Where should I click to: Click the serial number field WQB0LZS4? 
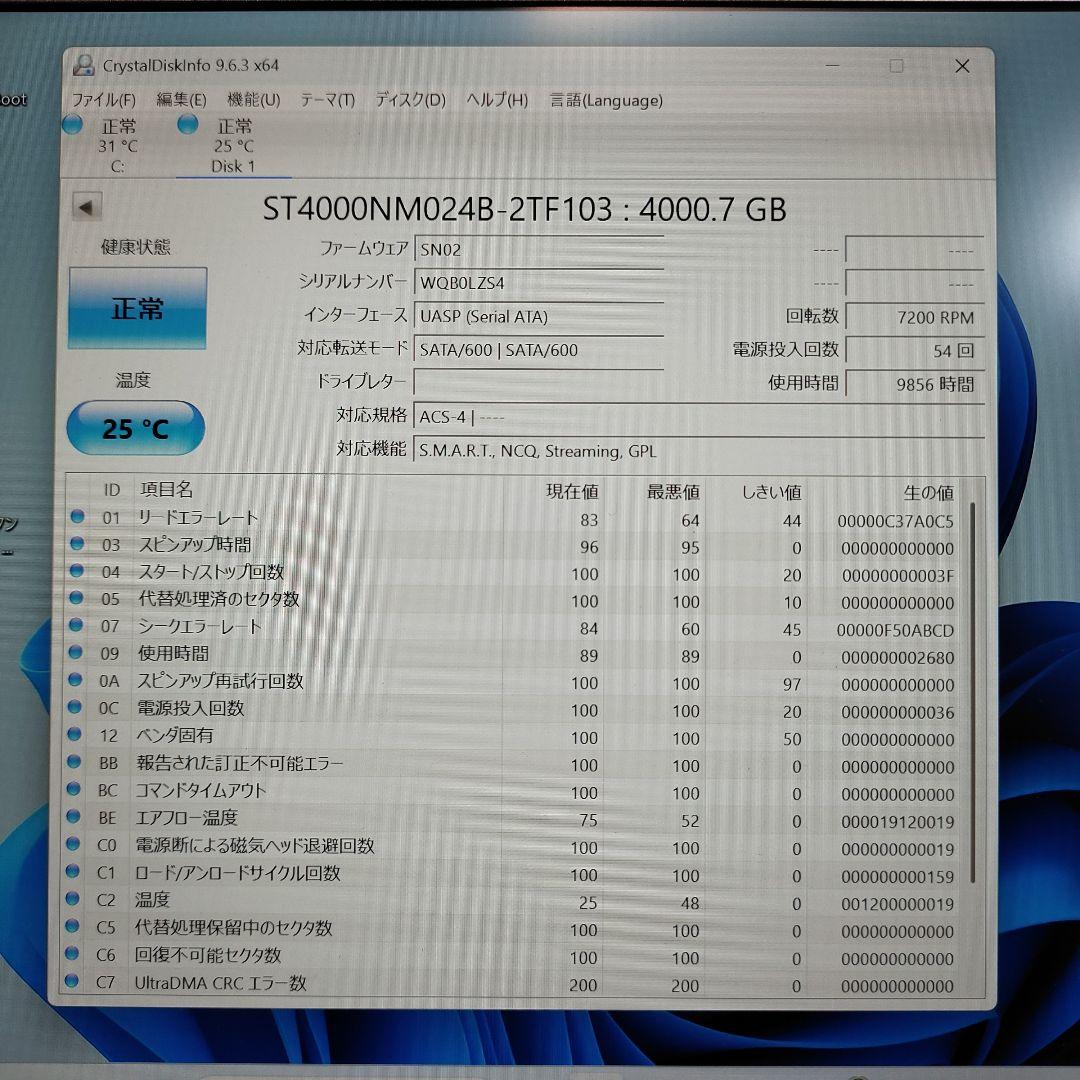(x=539, y=282)
